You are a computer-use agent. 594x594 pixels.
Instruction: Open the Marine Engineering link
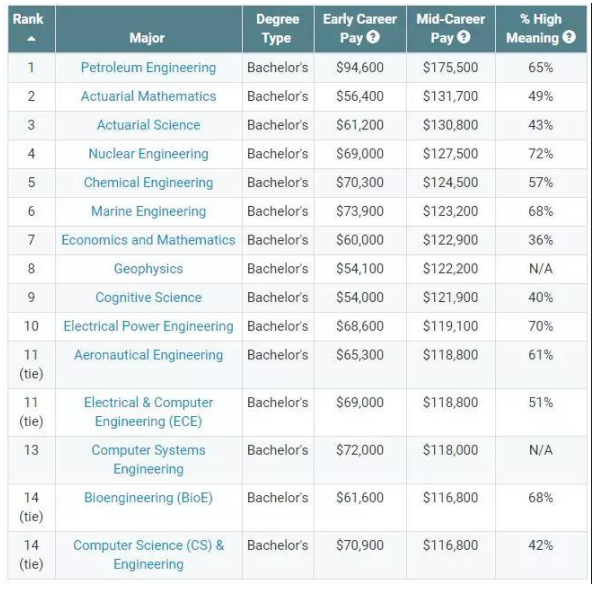(x=148, y=211)
